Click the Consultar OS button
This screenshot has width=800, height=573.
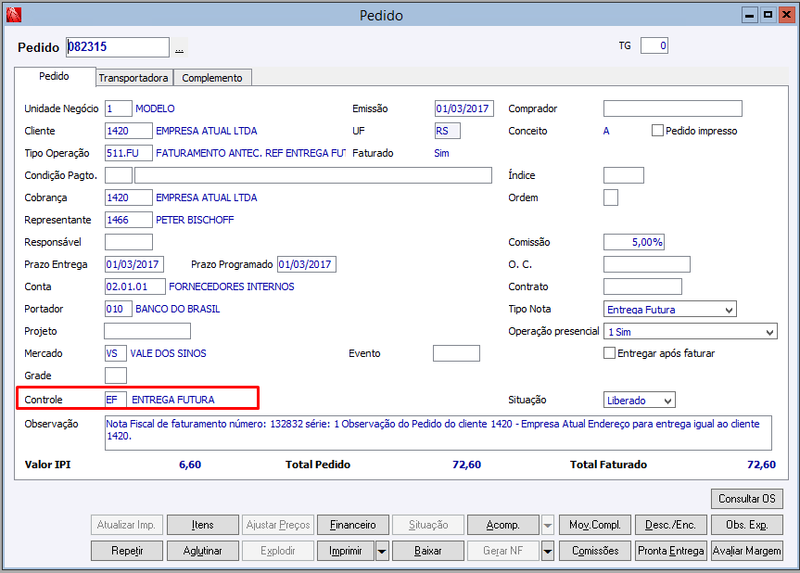(746, 499)
